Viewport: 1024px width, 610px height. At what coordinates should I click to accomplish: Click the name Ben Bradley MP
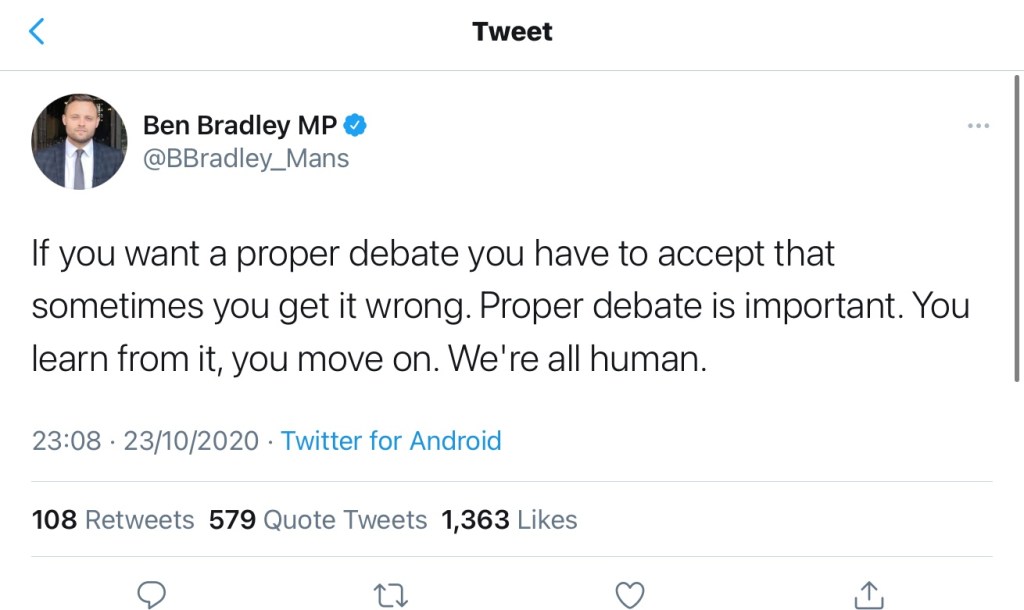(240, 125)
